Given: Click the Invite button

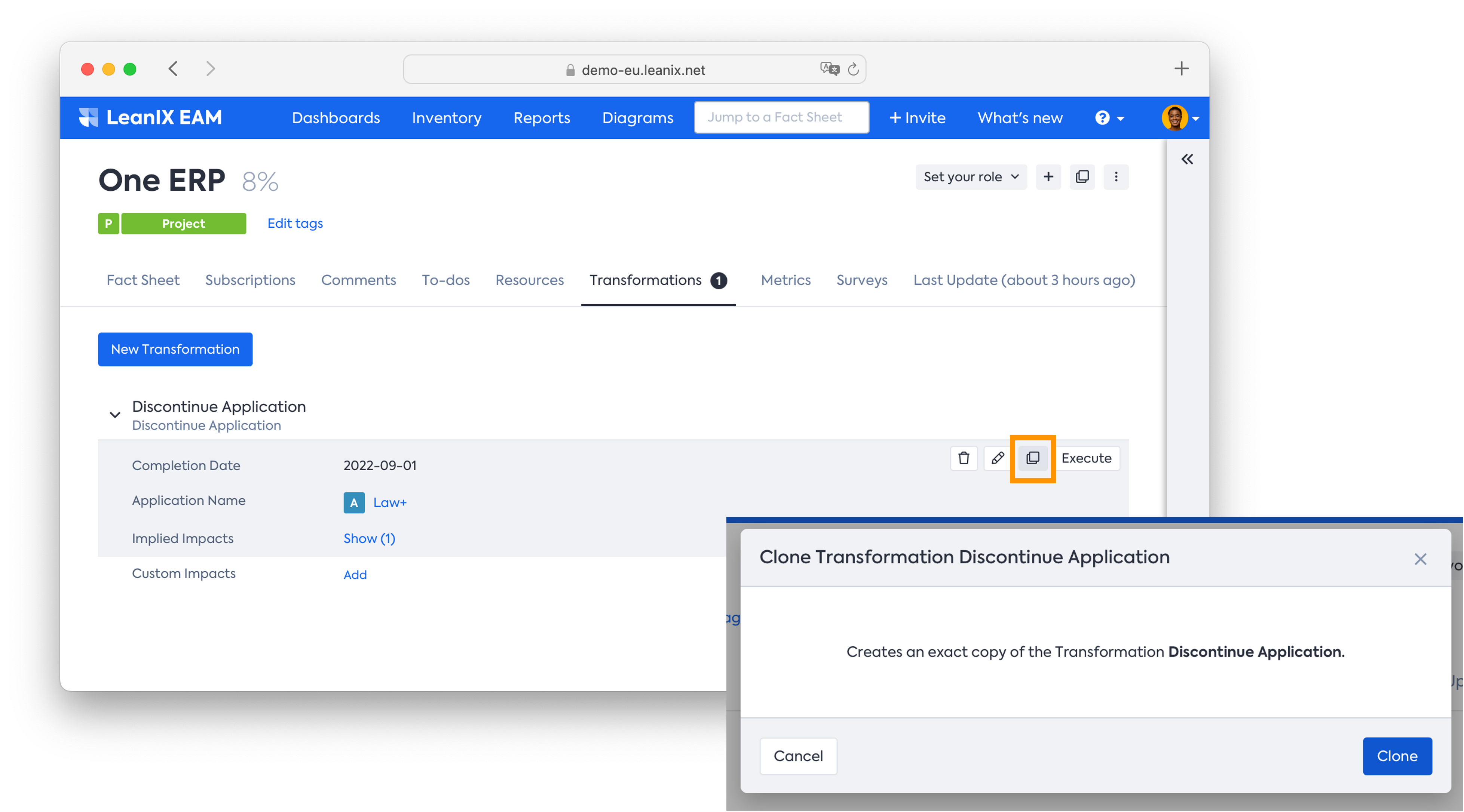Looking at the screenshot, I should 917,117.
